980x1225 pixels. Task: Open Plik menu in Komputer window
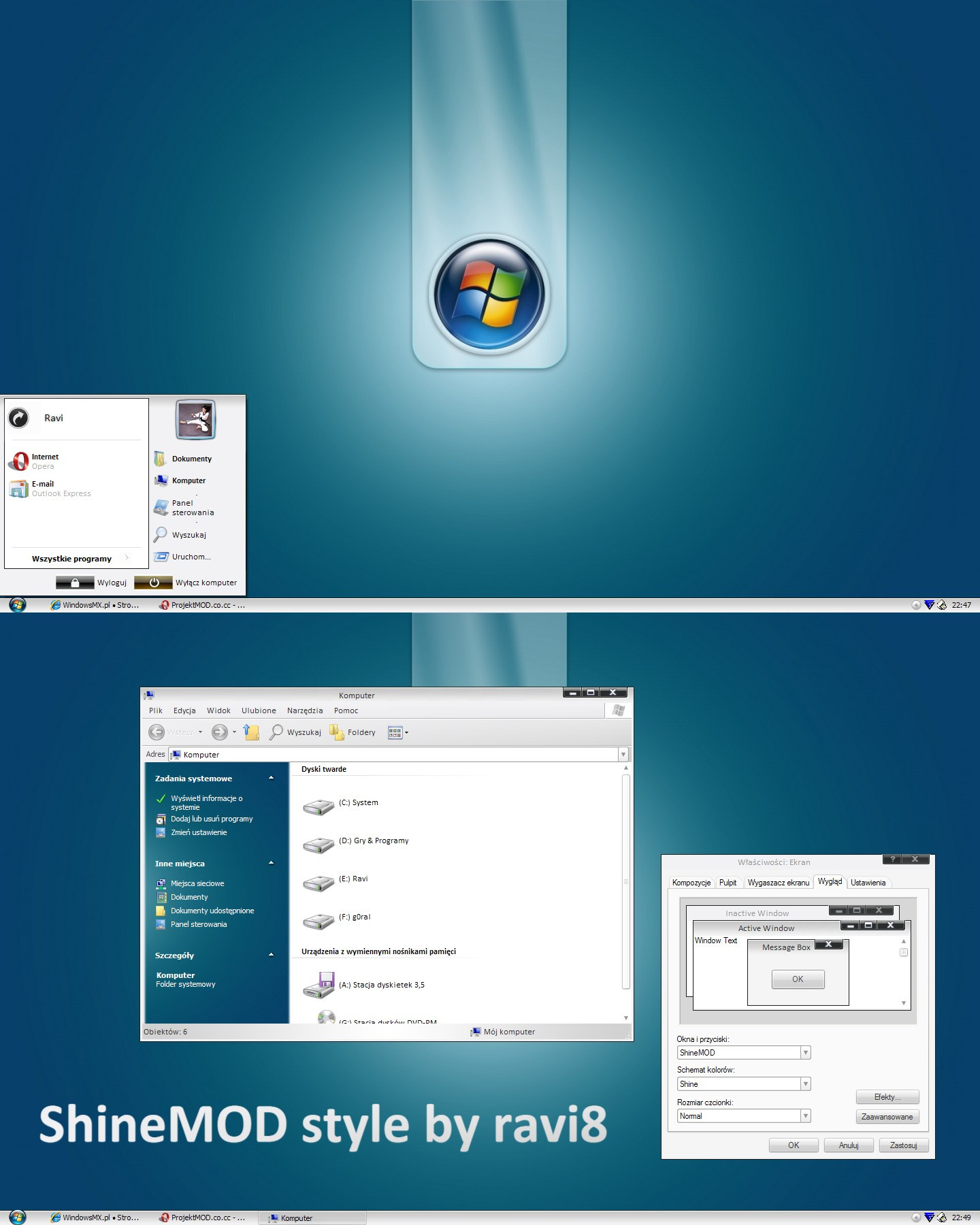coord(156,710)
